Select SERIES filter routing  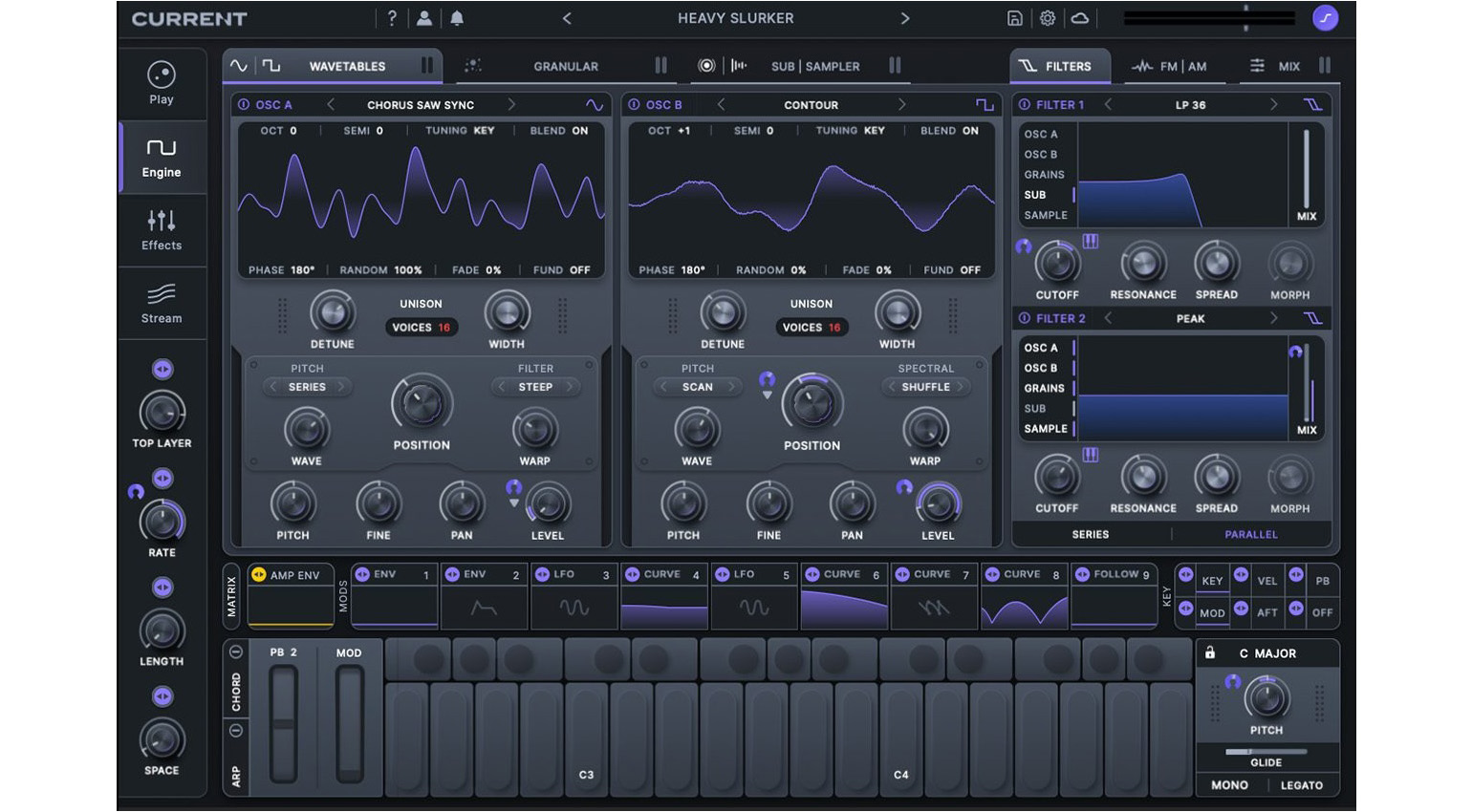1091,535
